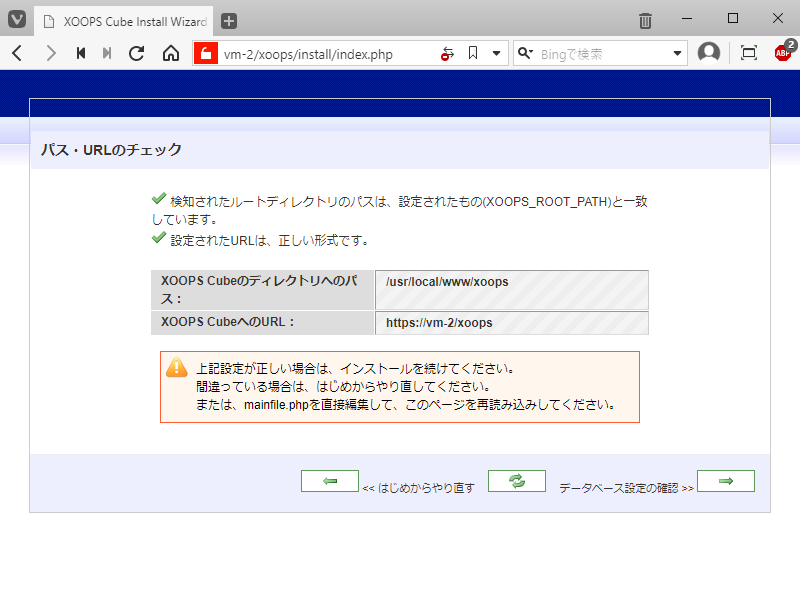Screen dimensions: 800x600
Task: Click the 'データベース設定の確認' label
Action: 619,488
